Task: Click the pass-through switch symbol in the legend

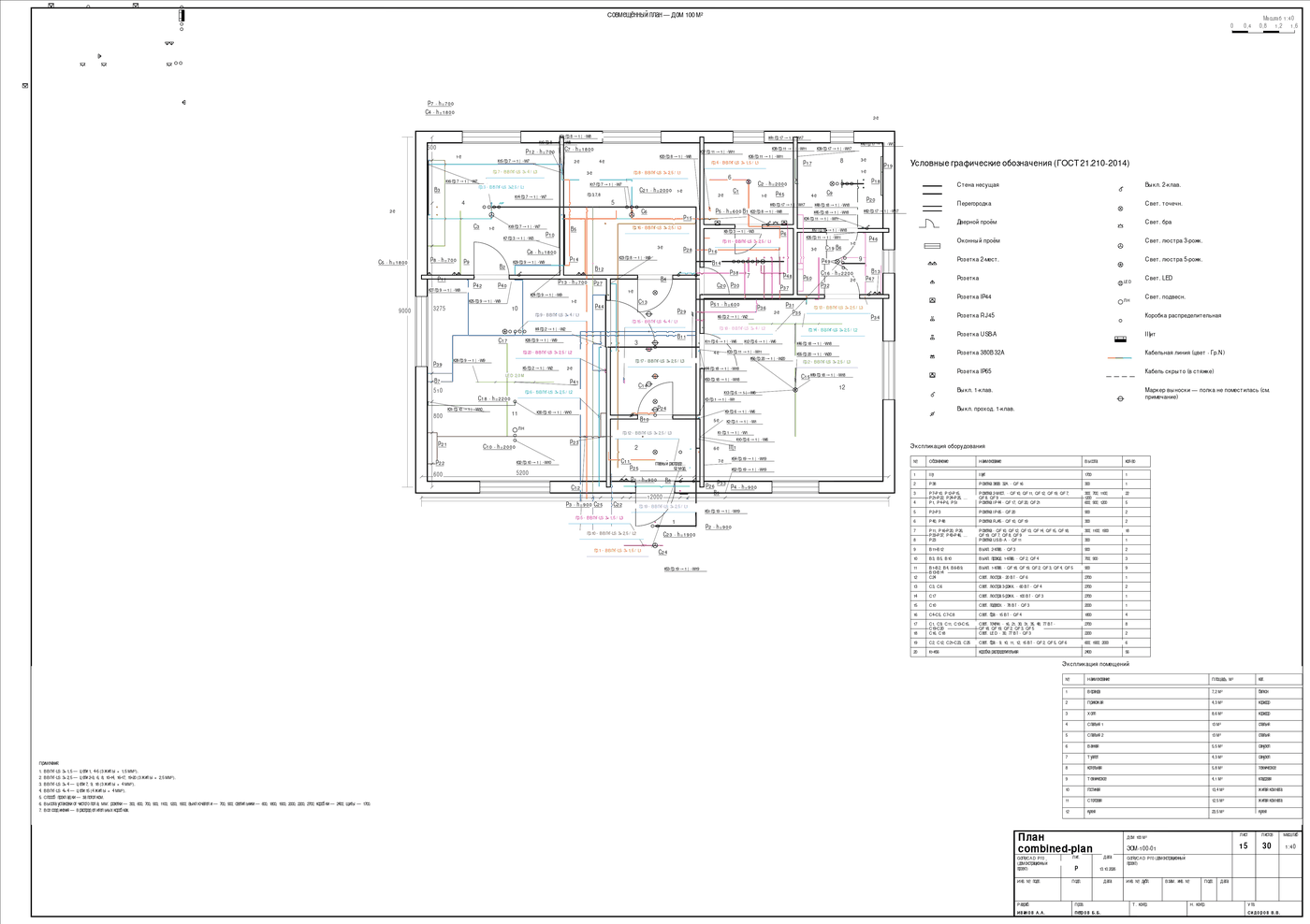Action: tap(932, 412)
